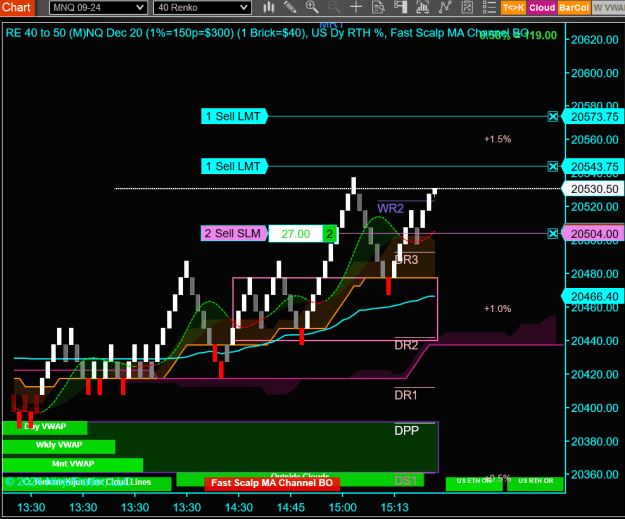The image size is (625, 519).
Task: Open the 40 Renko interval dropdown
Action: click(x=202, y=8)
